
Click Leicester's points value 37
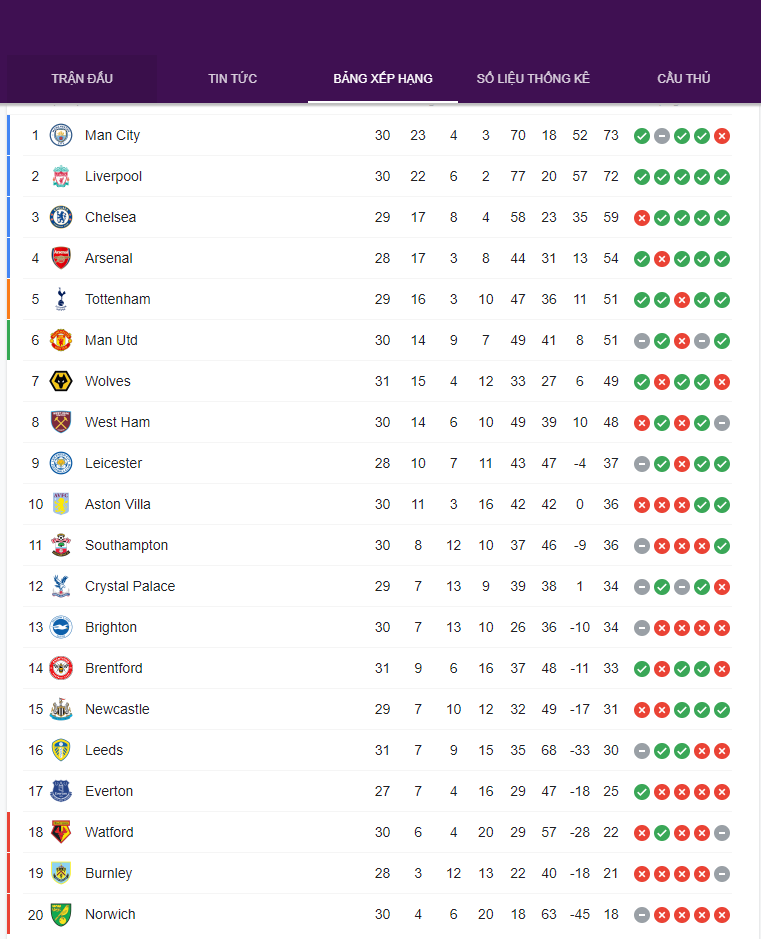click(x=611, y=463)
